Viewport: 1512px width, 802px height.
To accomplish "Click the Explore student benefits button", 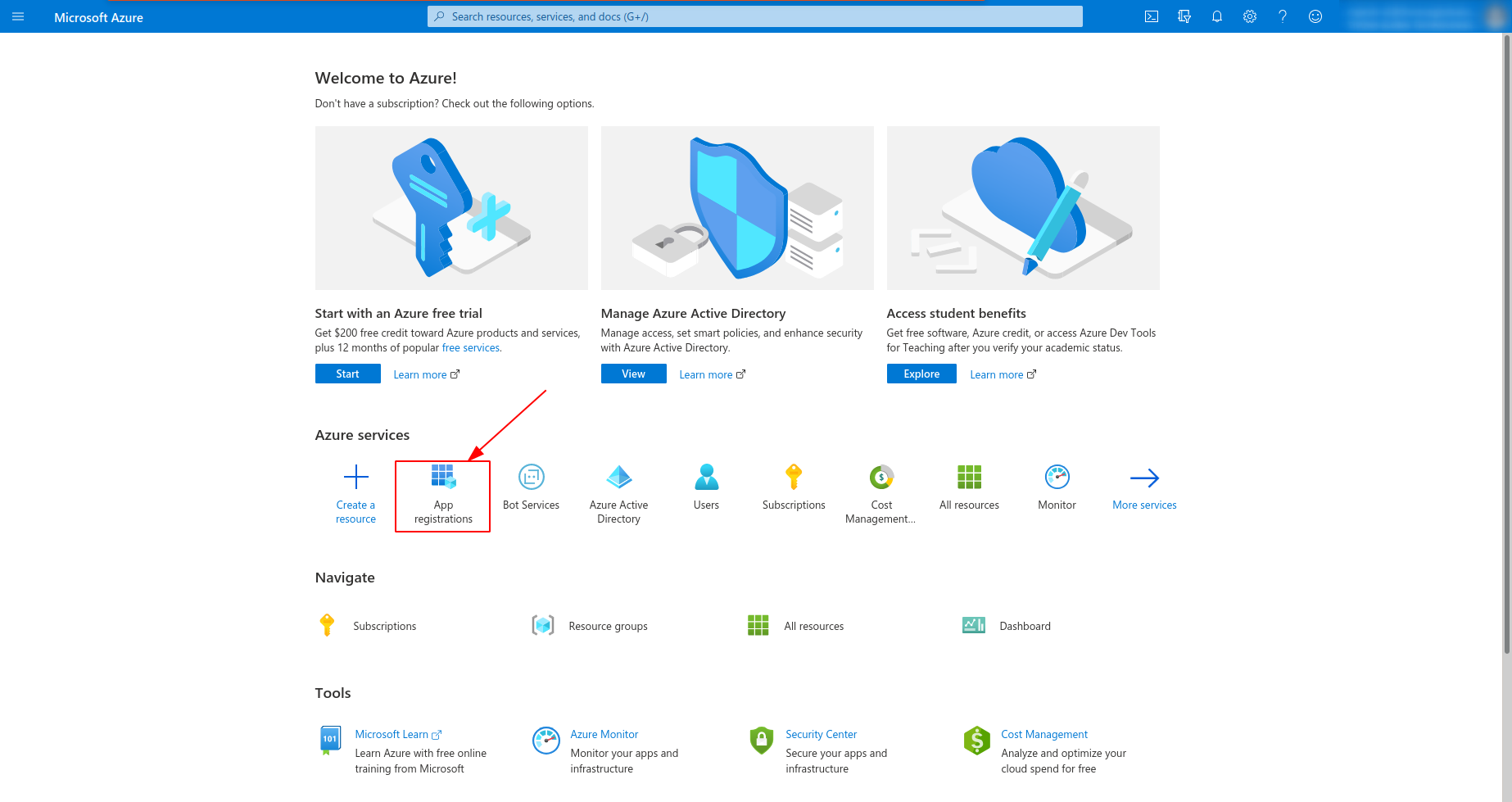I will coord(921,374).
